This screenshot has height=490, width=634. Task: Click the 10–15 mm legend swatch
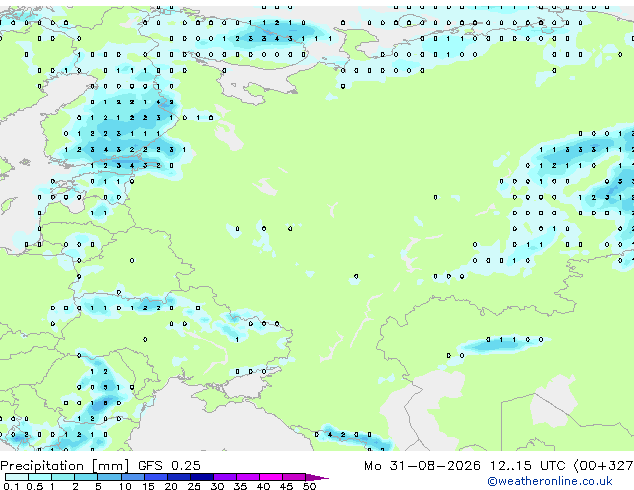(x=133, y=477)
